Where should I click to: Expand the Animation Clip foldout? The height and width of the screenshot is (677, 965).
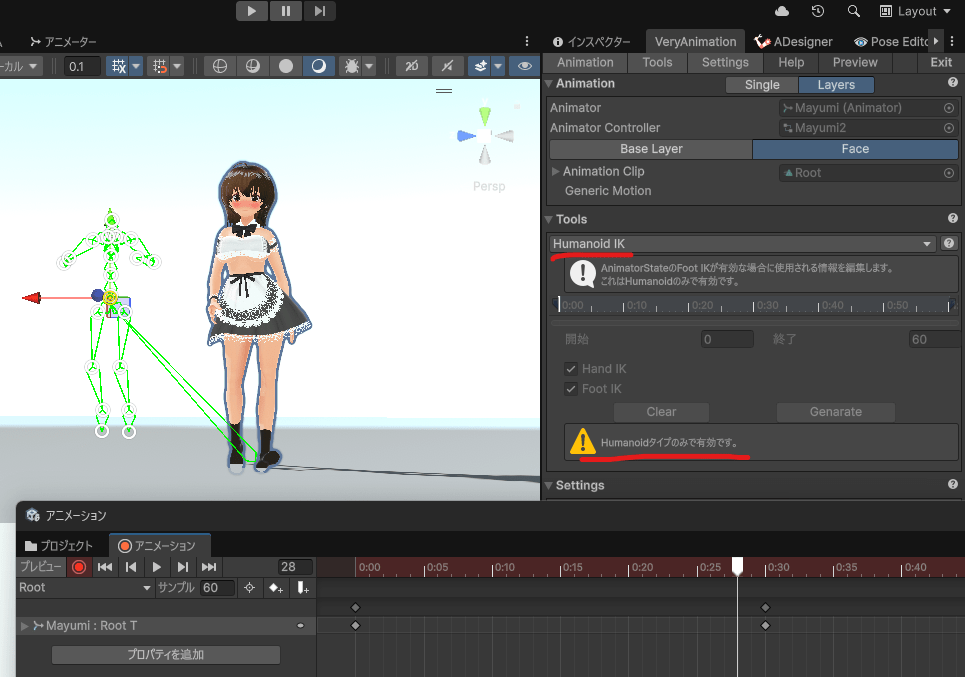[553, 171]
